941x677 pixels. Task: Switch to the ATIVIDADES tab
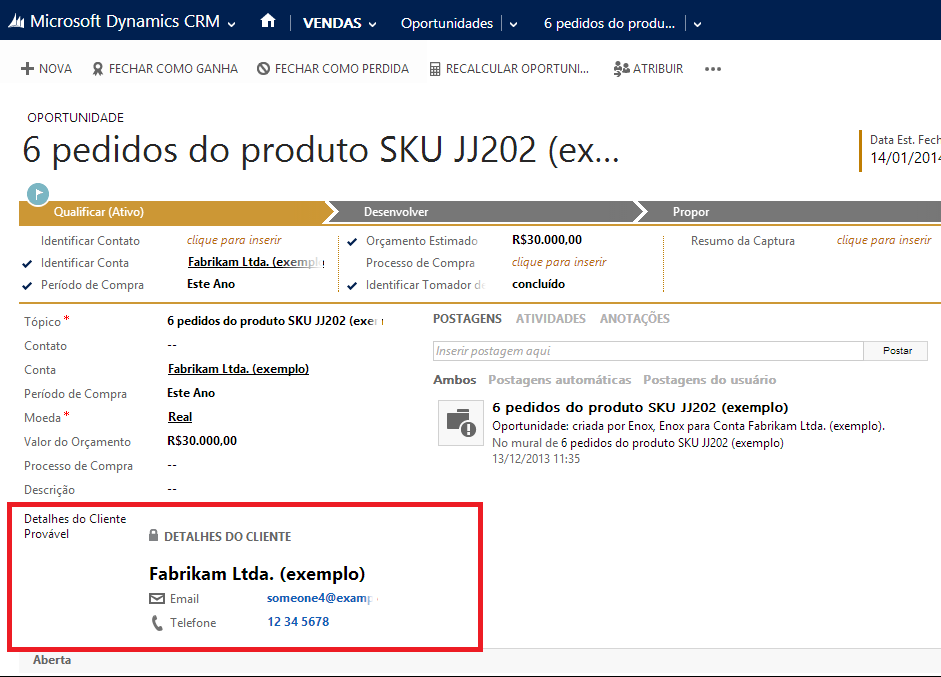click(x=550, y=319)
